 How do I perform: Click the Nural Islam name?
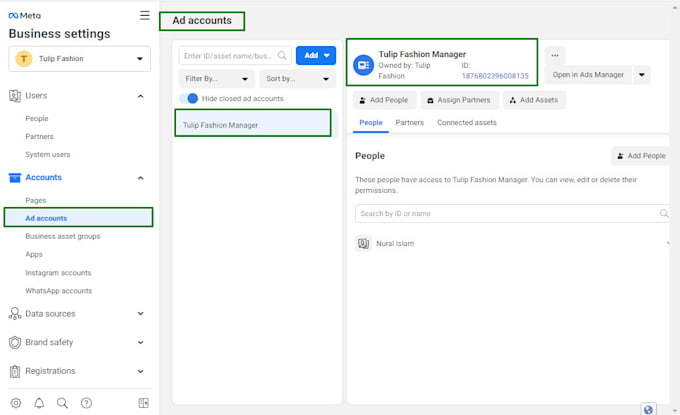click(395, 244)
